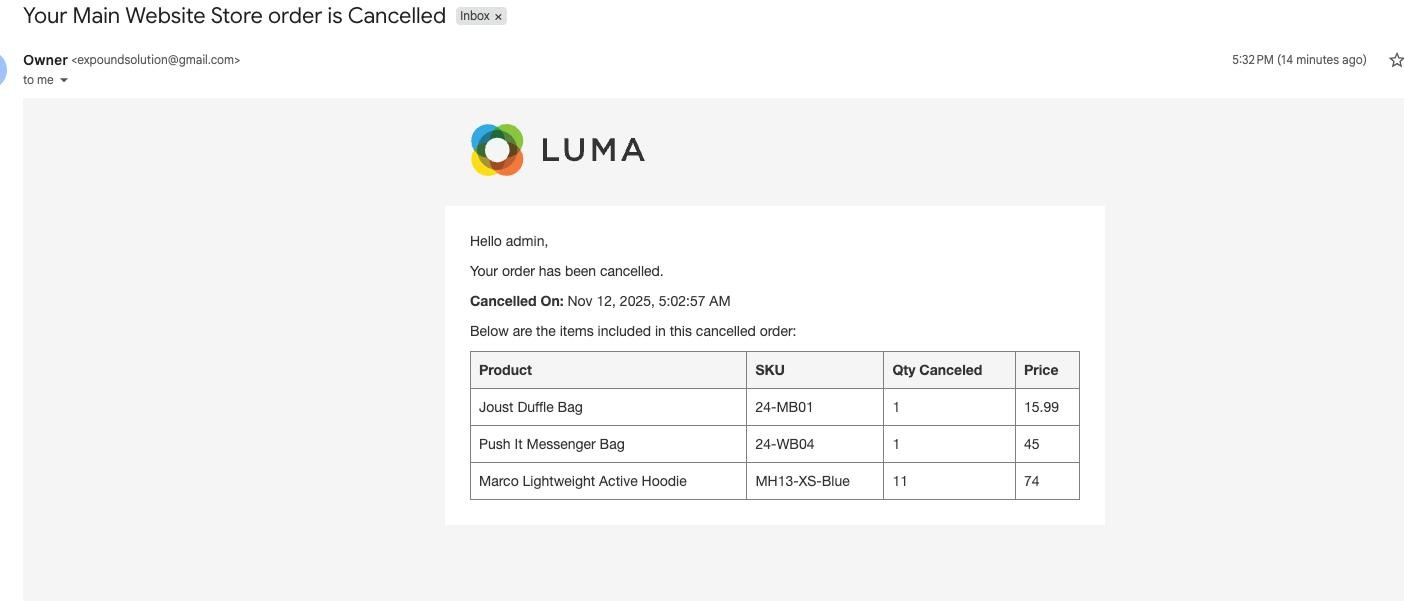
Task: Click the email subject heading
Action: coord(234,16)
